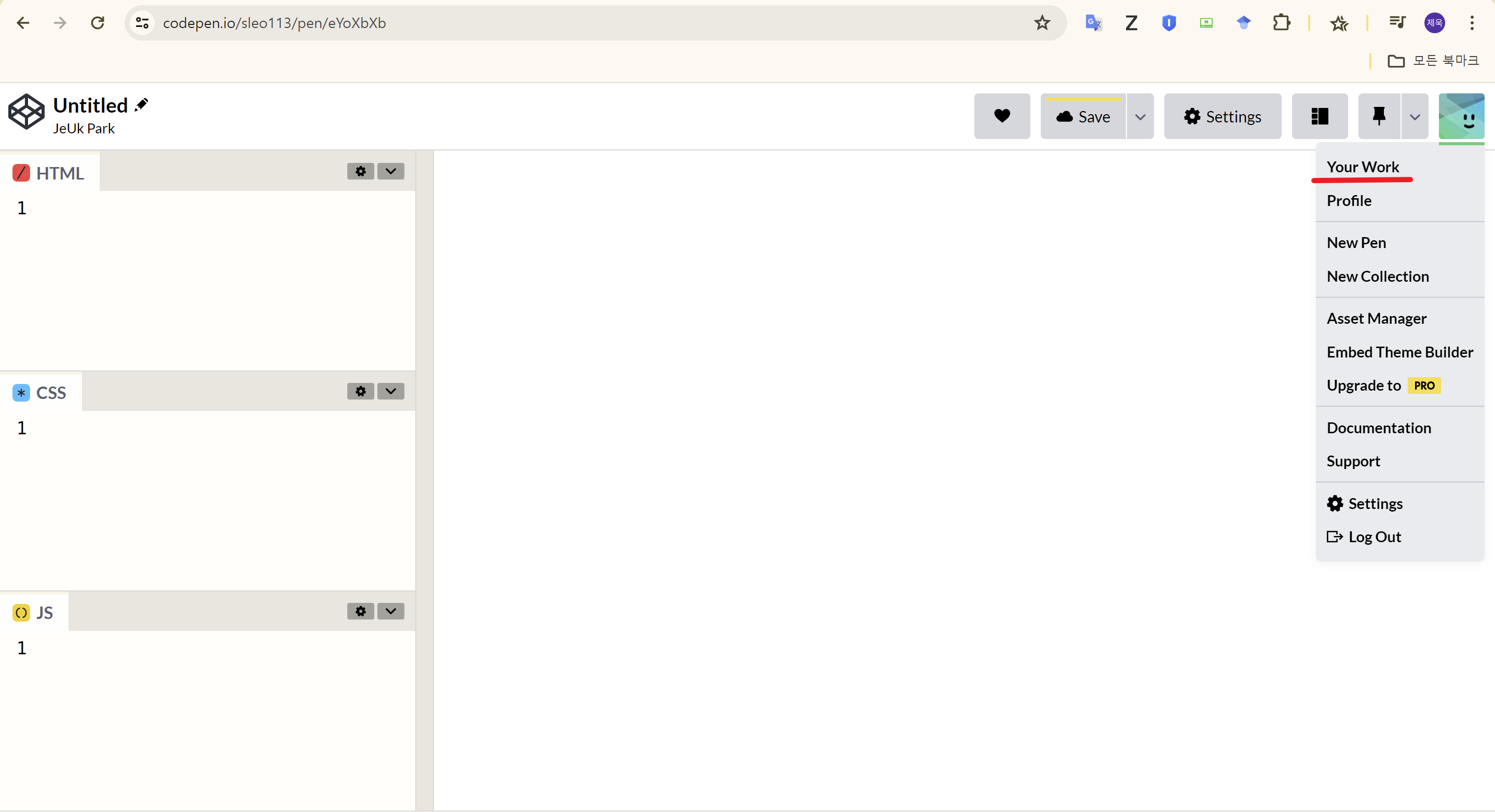Click the Google Translate extension icon

pyautogui.click(x=1093, y=23)
